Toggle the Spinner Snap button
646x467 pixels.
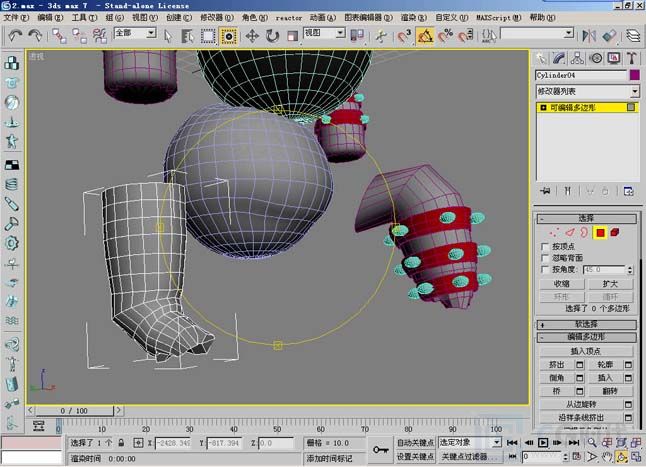466,36
